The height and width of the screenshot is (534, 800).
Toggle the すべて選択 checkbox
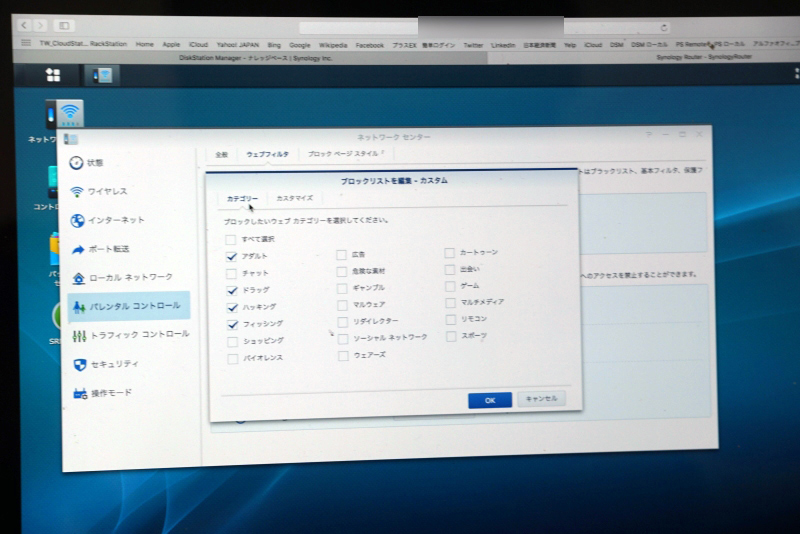tap(231, 239)
